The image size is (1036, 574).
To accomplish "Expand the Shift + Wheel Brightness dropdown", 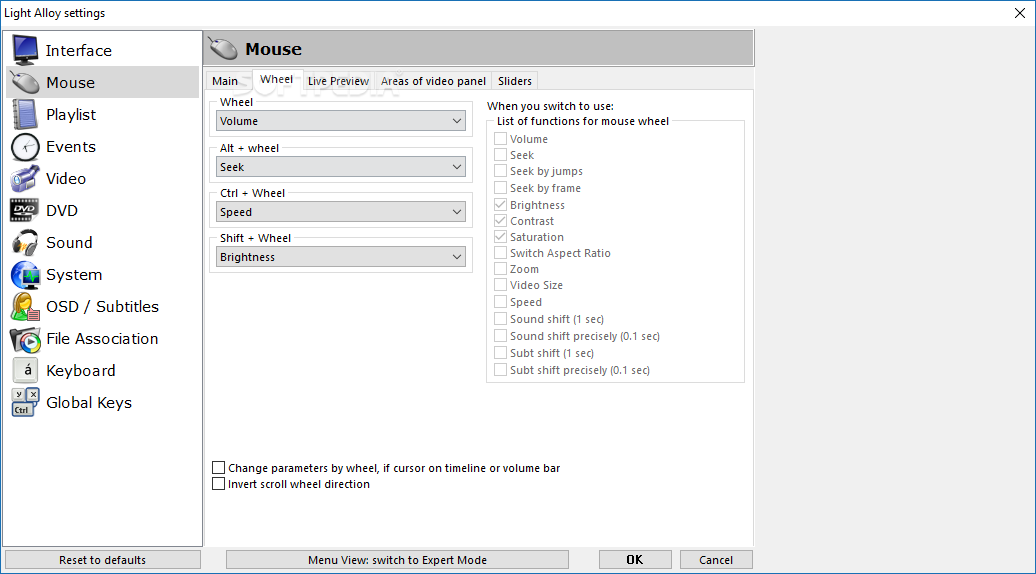I will point(341,257).
